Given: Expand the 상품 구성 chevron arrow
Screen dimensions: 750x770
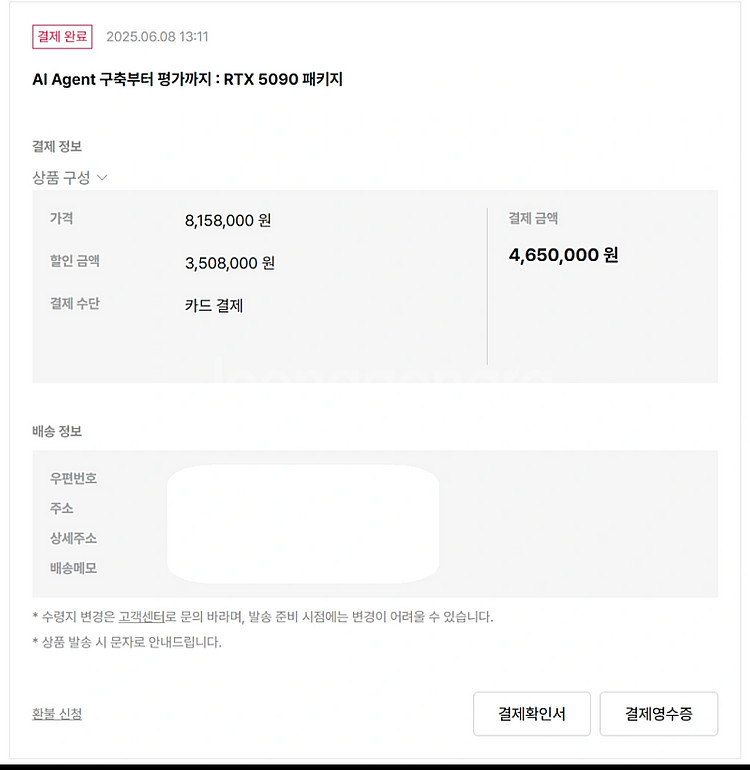Looking at the screenshot, I should (102, 177).
